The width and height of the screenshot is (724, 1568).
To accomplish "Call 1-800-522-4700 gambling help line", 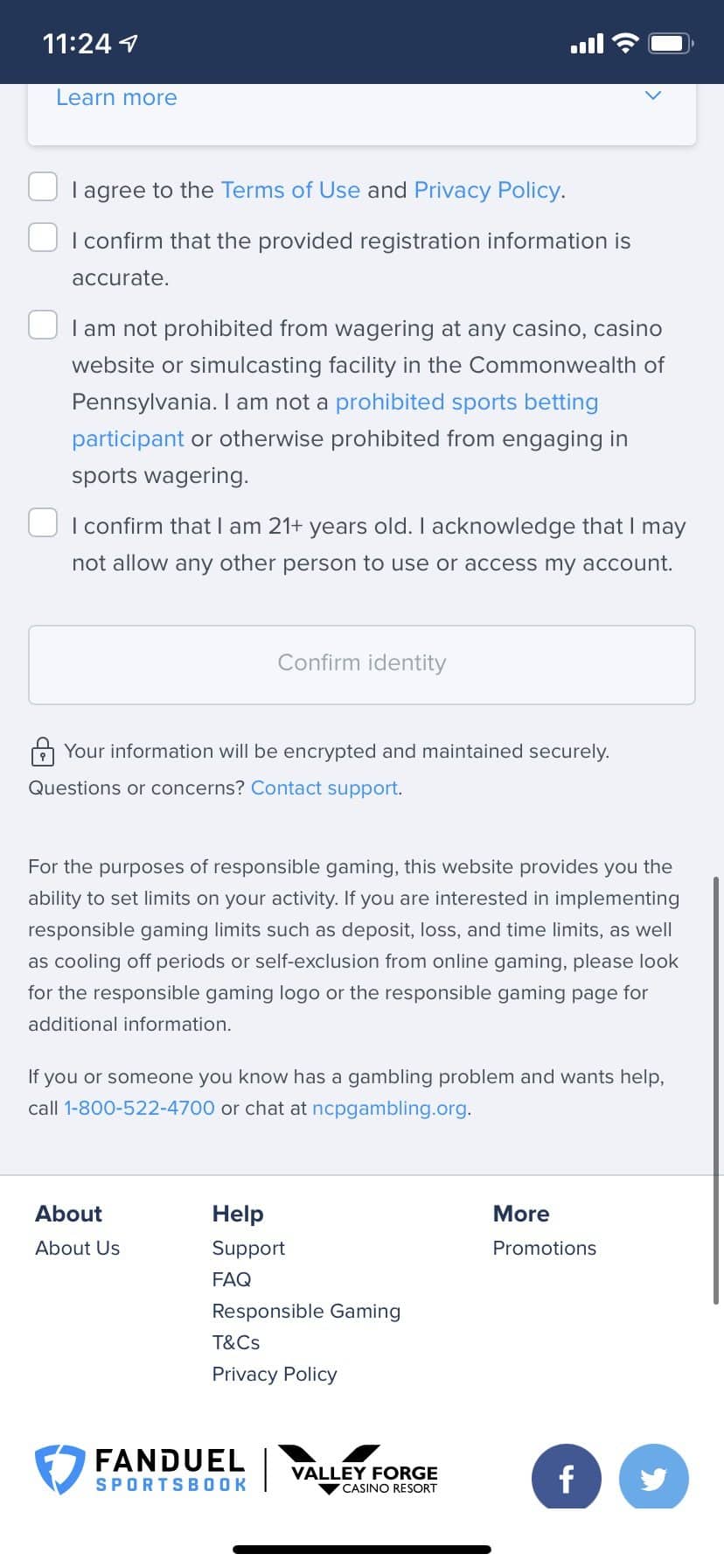I will coord(138,1107).
